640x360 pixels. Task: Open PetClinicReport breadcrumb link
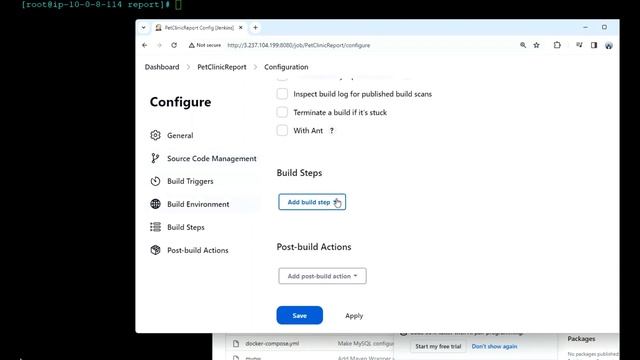tap(222, 67)
